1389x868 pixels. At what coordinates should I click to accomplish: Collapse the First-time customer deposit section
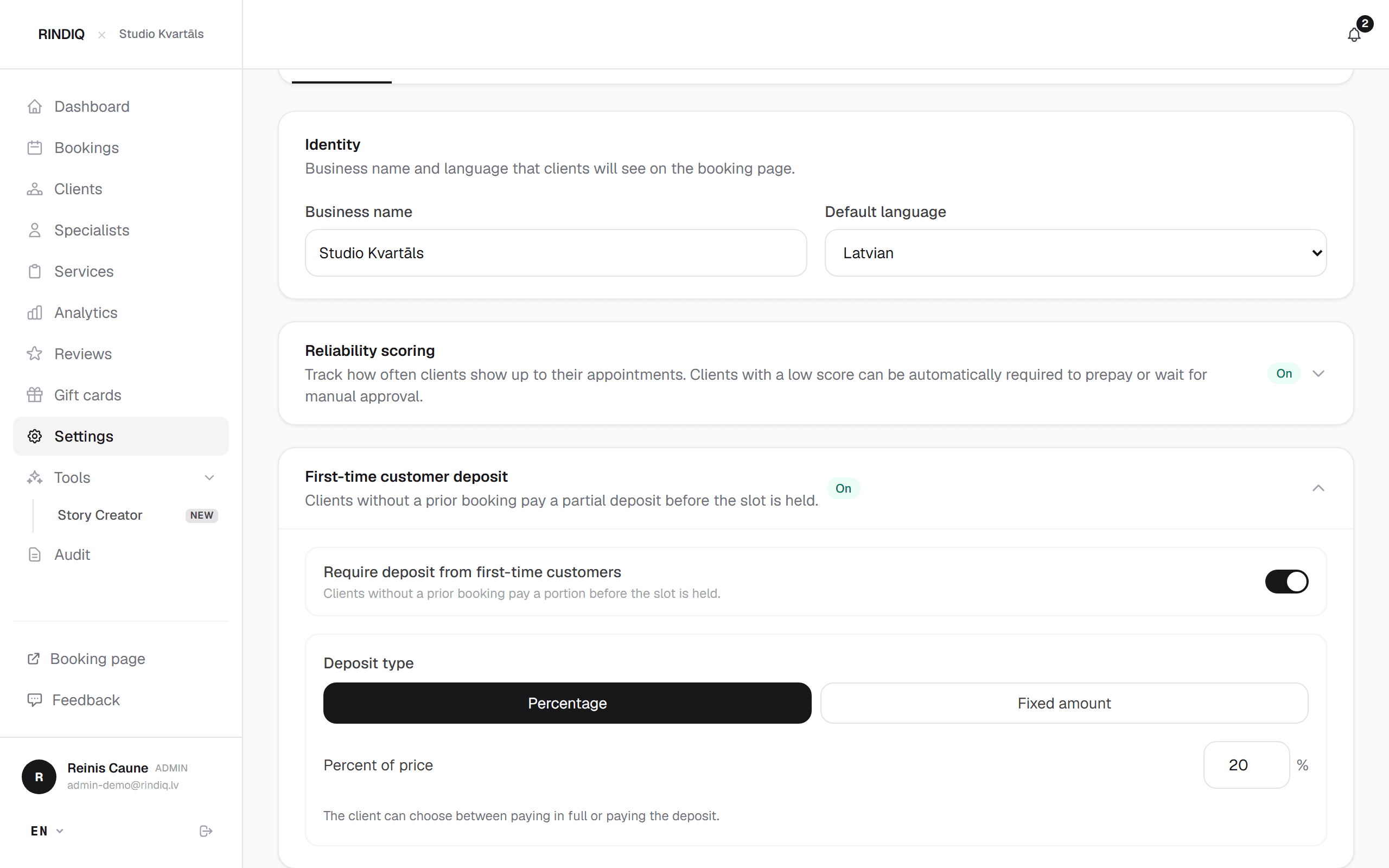pos(1318,488)
